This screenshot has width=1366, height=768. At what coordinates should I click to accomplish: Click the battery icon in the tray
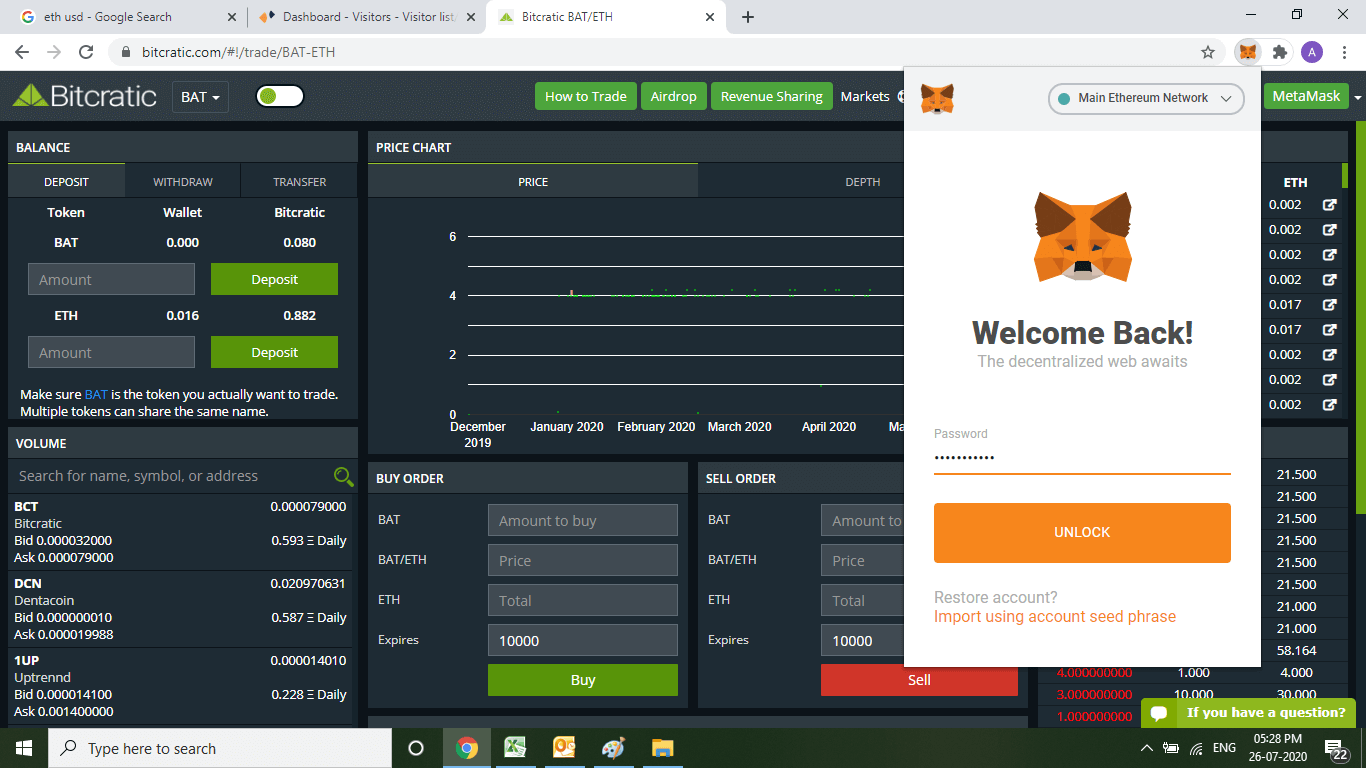pos(1171,748)
